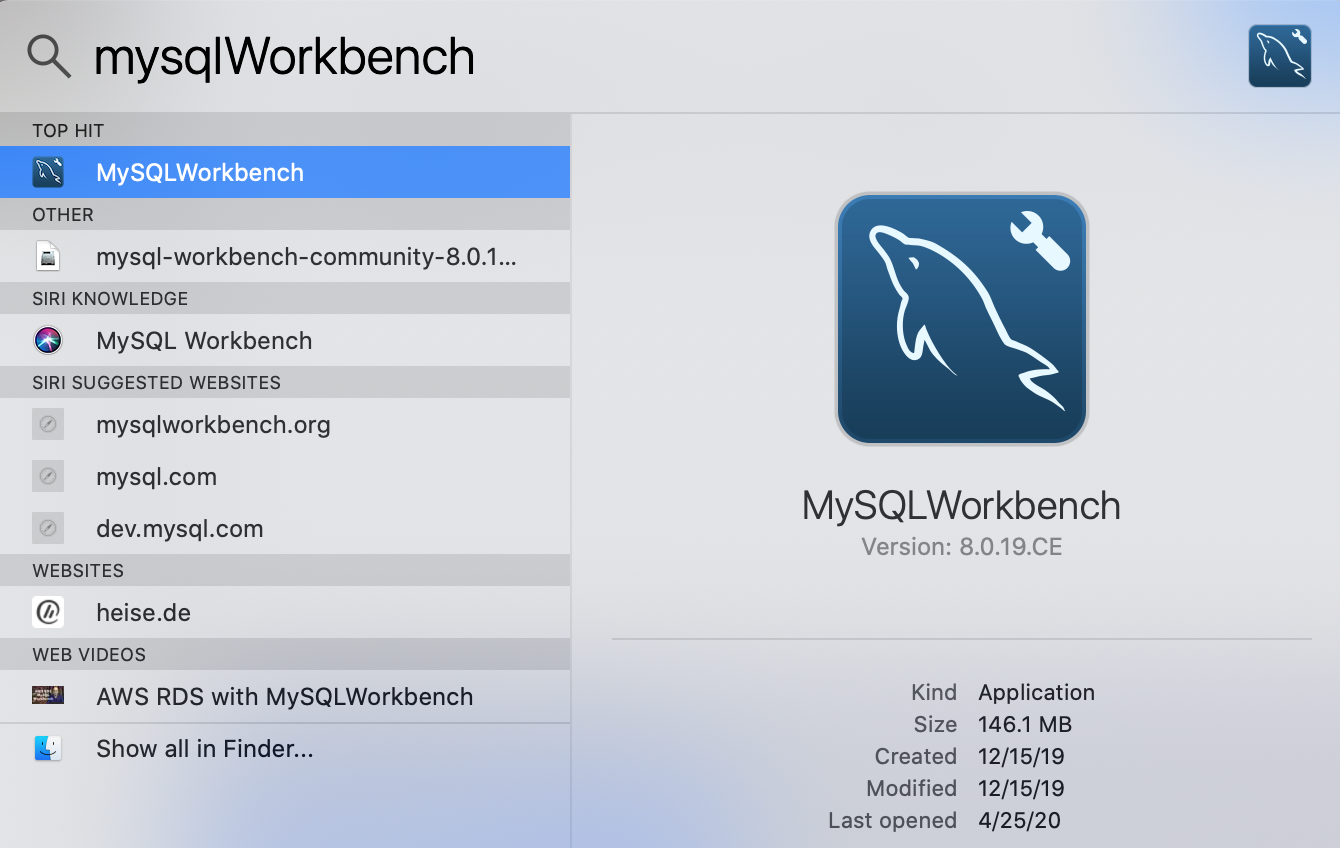The height and width of the screenshot is (848, 1340).
Task: Click the heise.de website icon
Action: point(48,612)
